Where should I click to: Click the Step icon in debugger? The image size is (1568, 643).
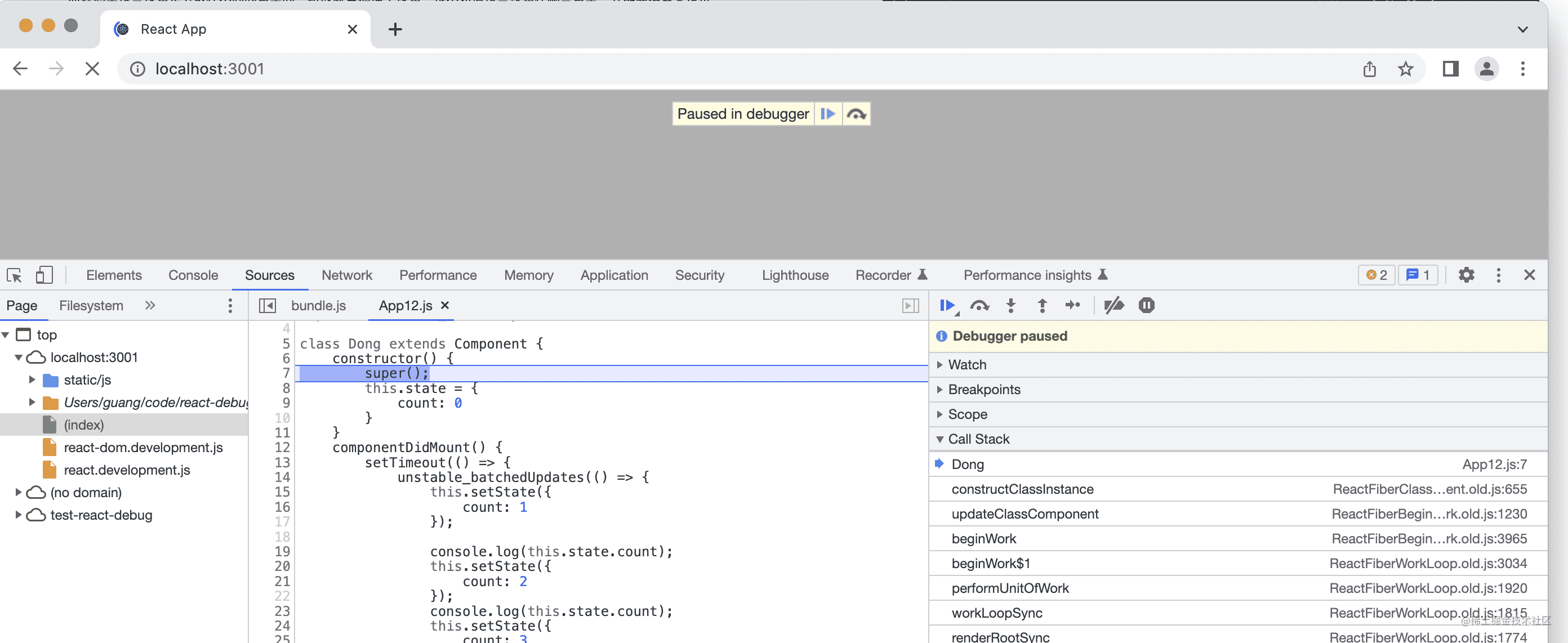pos(1072,305)
